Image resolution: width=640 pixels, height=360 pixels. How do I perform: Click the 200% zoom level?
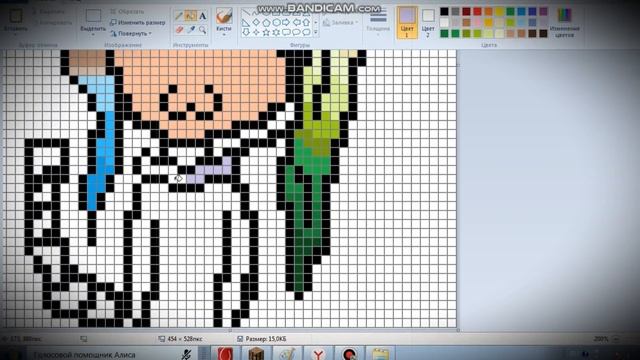600,339
